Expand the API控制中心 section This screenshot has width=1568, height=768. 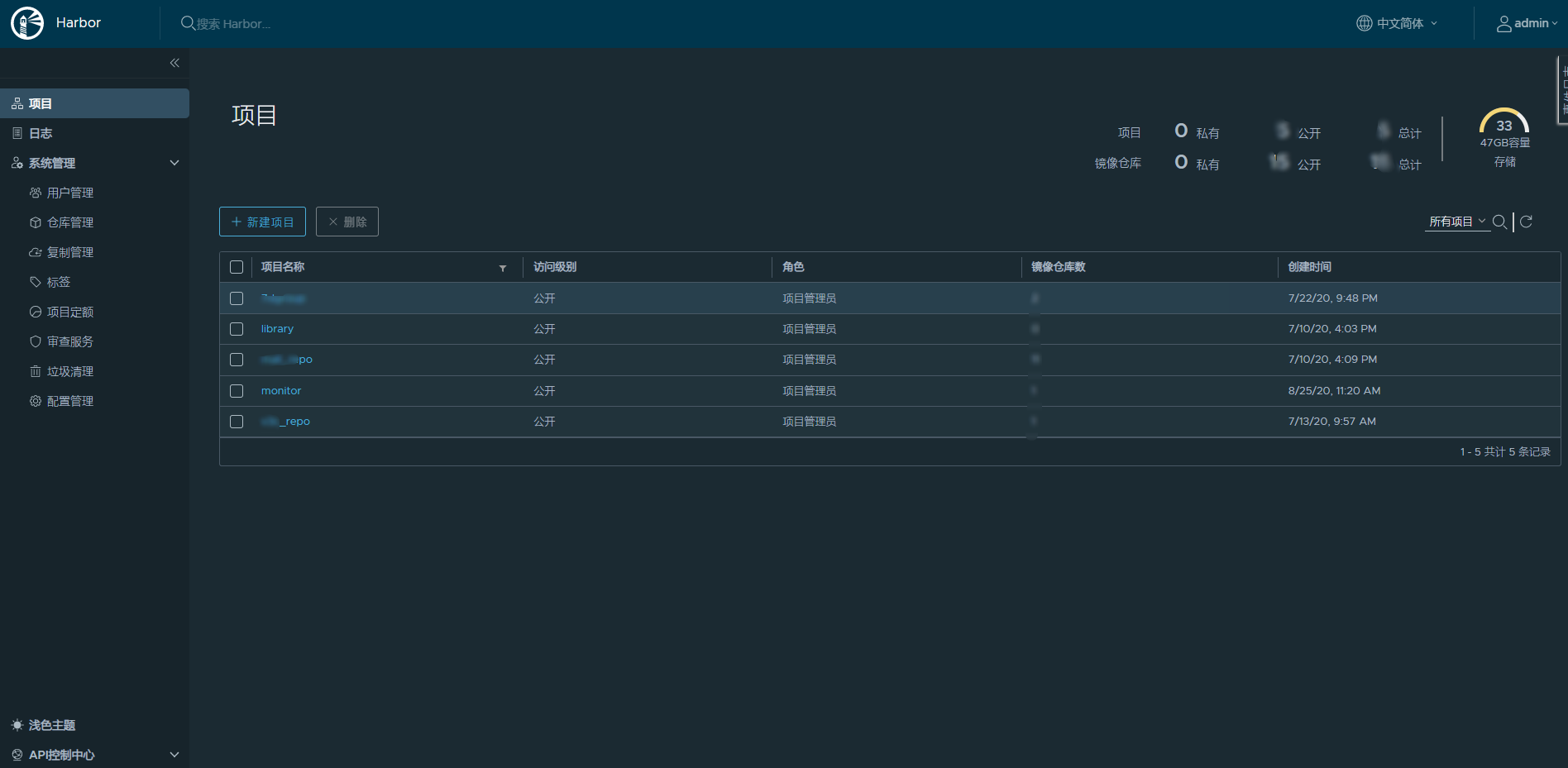click(x=174, y=755)
